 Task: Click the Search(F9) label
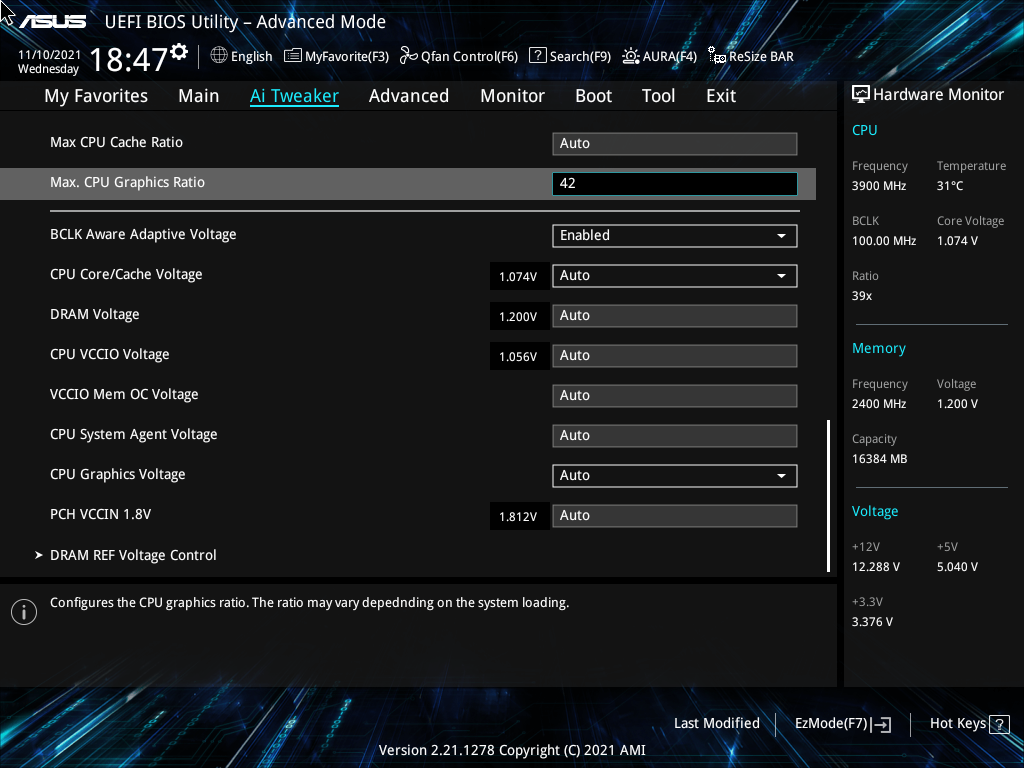(580, 57)
